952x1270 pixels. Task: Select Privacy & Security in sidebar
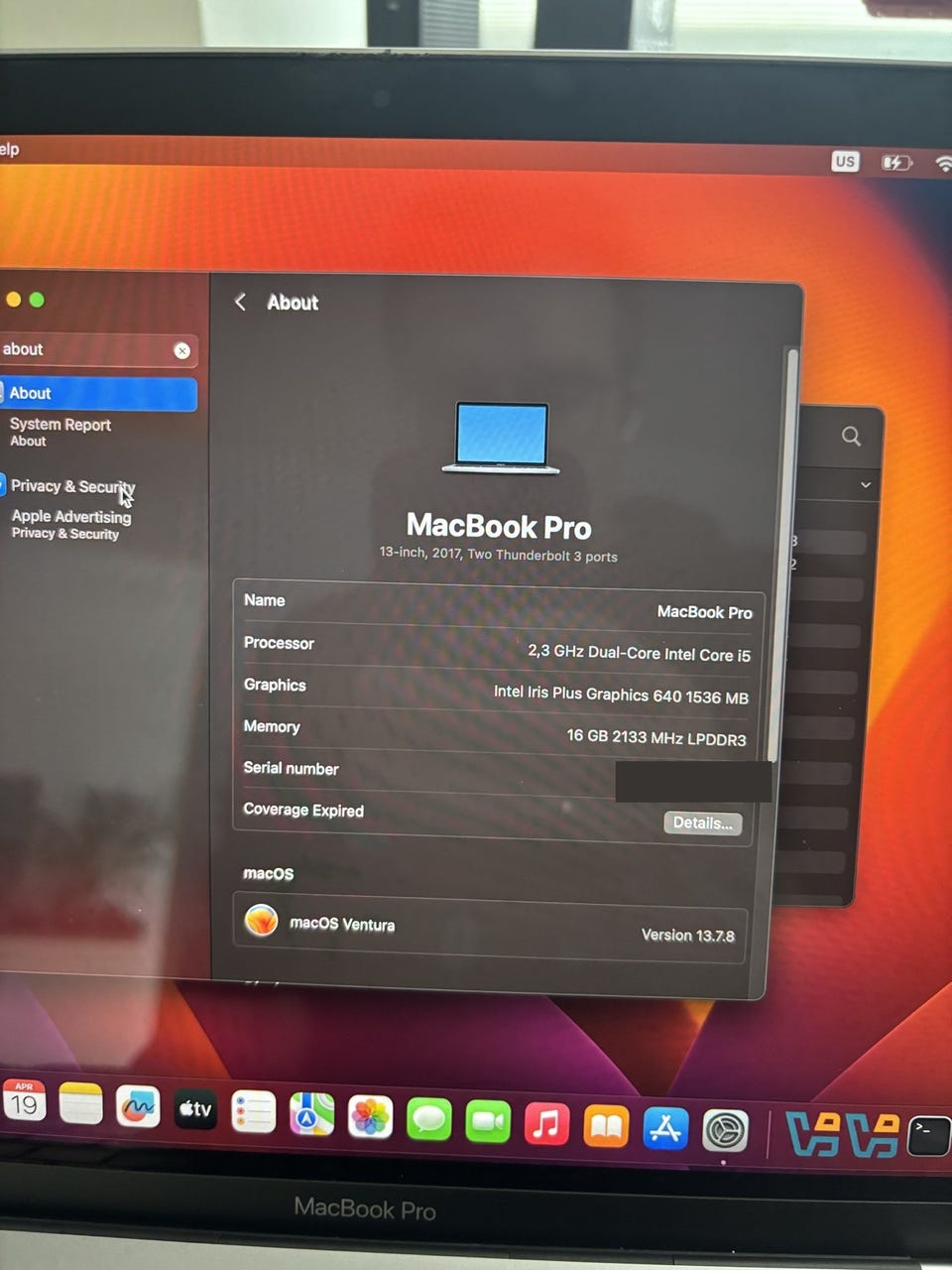point(72,486)
